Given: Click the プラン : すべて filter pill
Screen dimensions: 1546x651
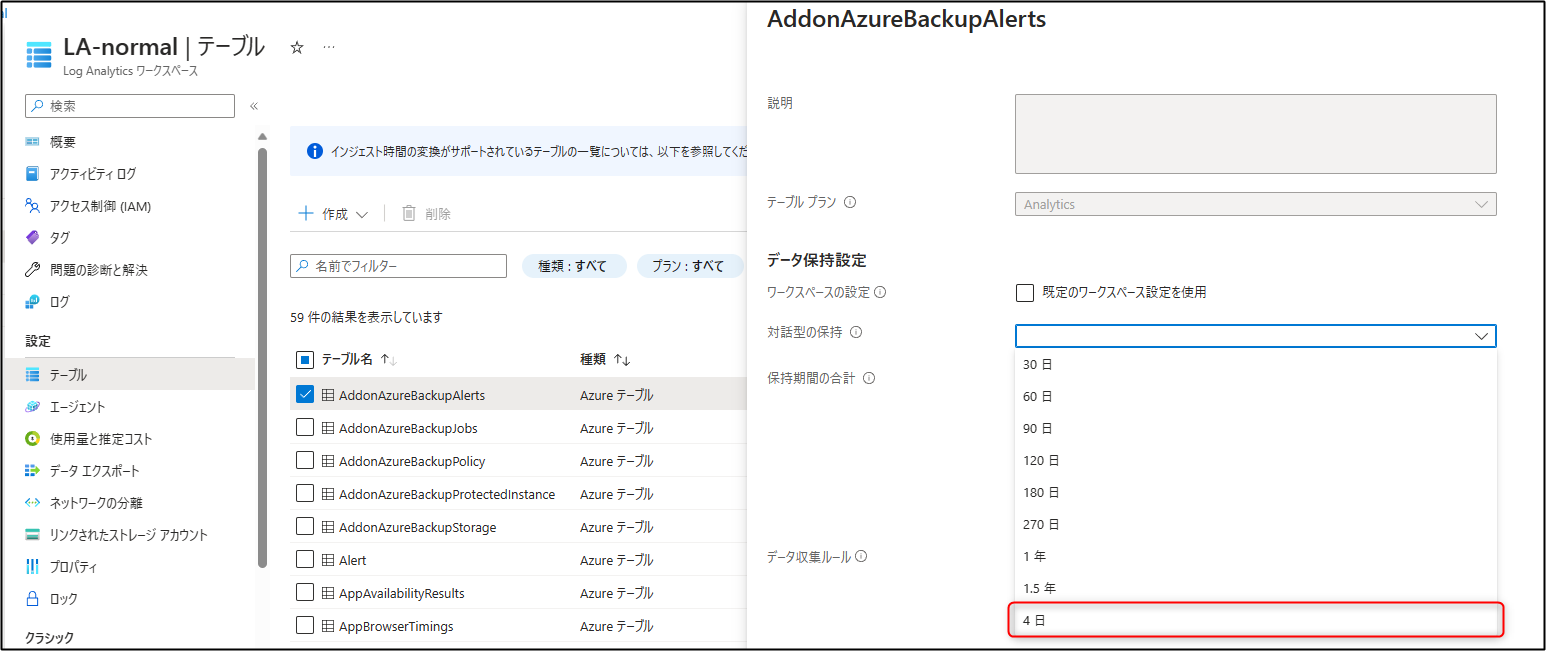Looking at the screenshot, I should [690, 266].
